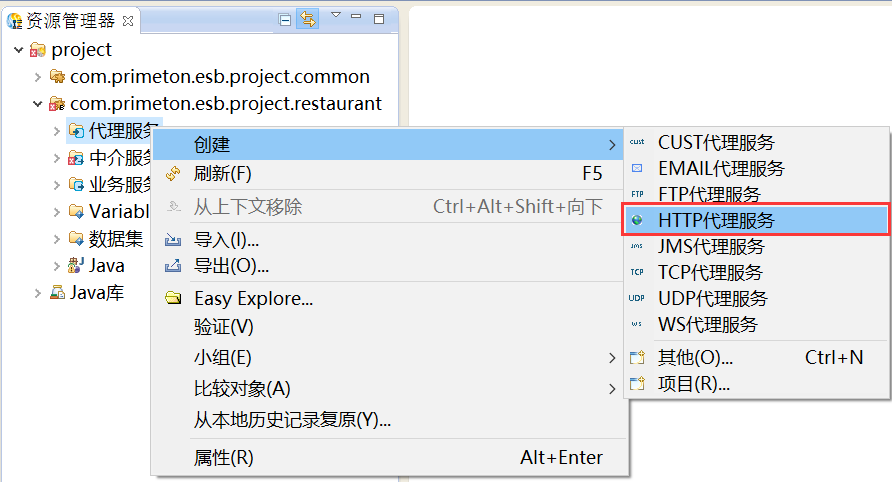The width and height of the screenshot is (892, 482).
Task: Minimize the resource manager panel
Action: click(x=356, y=17)
